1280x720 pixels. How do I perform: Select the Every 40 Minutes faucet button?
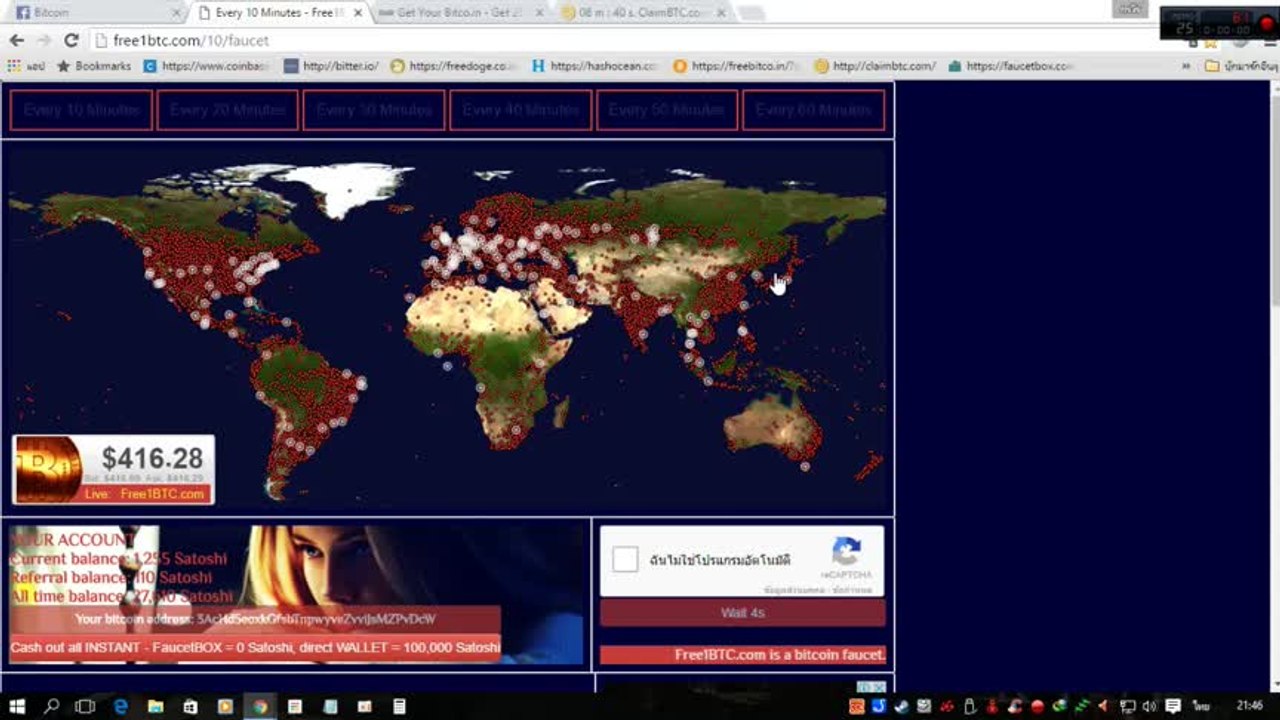520,110
